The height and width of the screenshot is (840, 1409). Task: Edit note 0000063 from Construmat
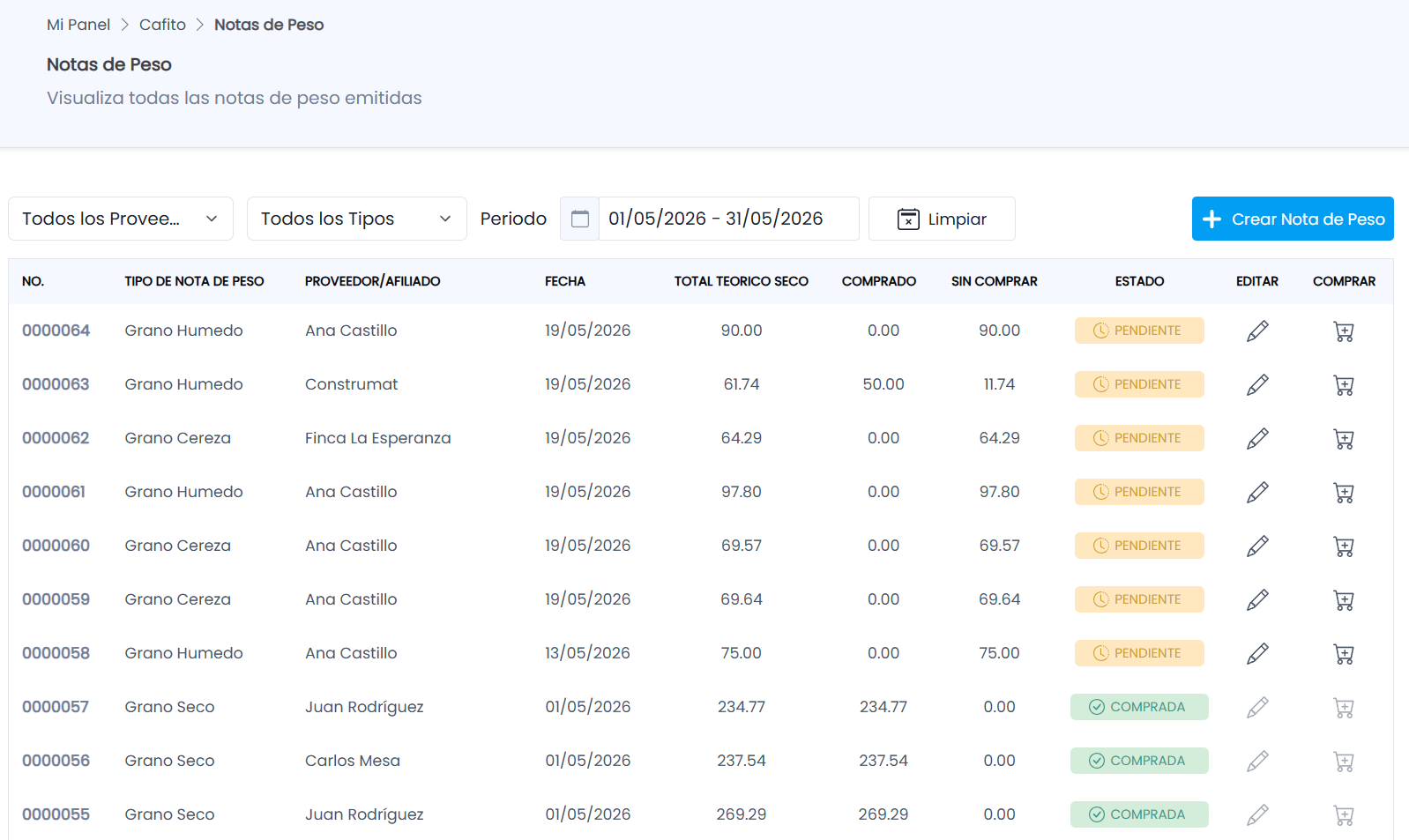coord(1257,384)
